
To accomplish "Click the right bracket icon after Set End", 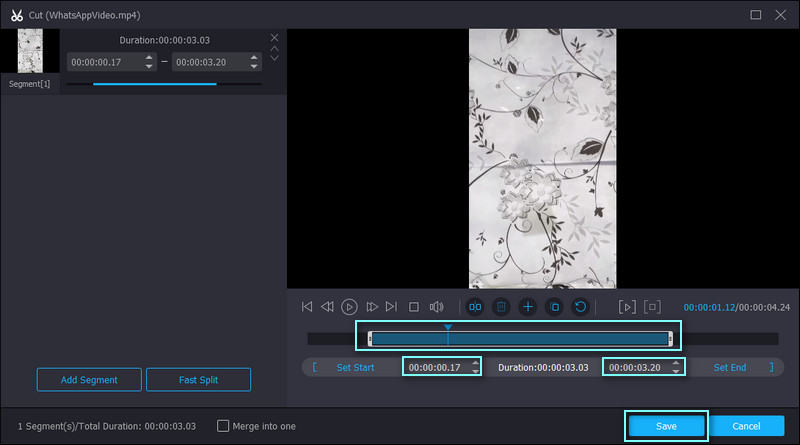I will click(x=771, y=367).
